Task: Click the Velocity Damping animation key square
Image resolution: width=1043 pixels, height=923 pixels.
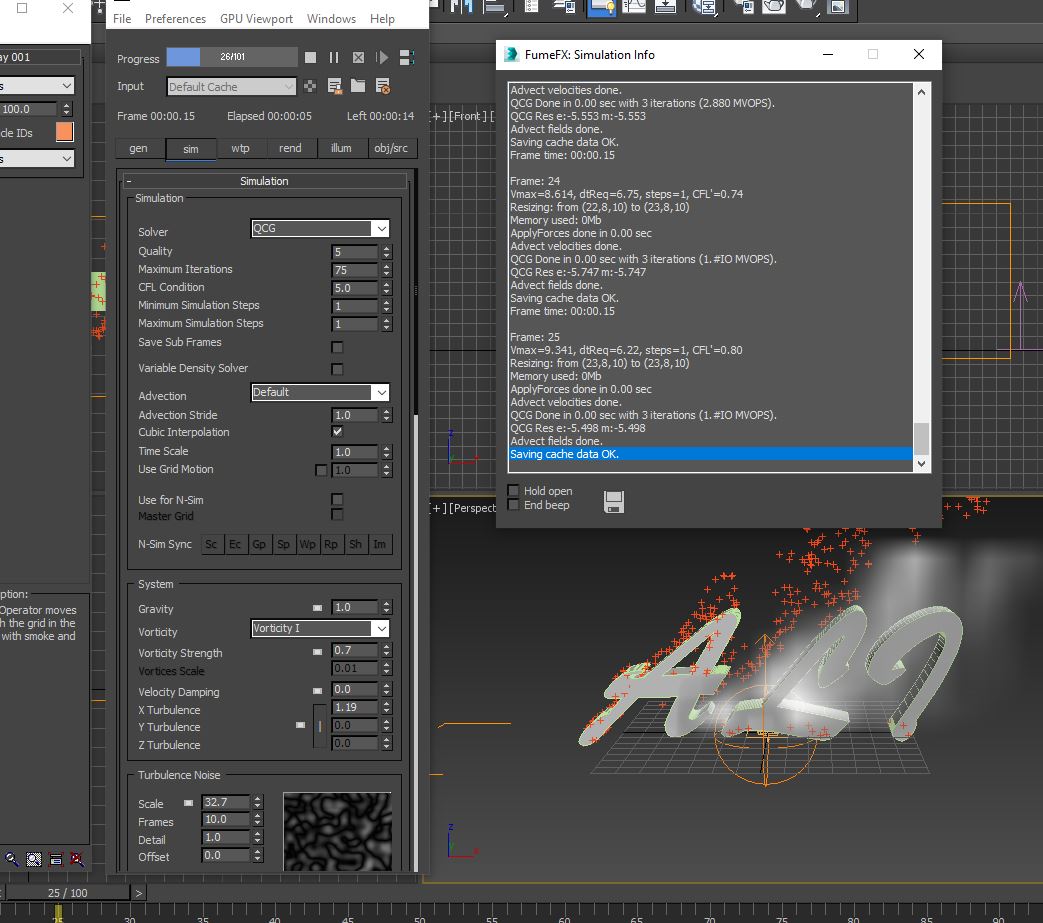Action: (317, 691)
